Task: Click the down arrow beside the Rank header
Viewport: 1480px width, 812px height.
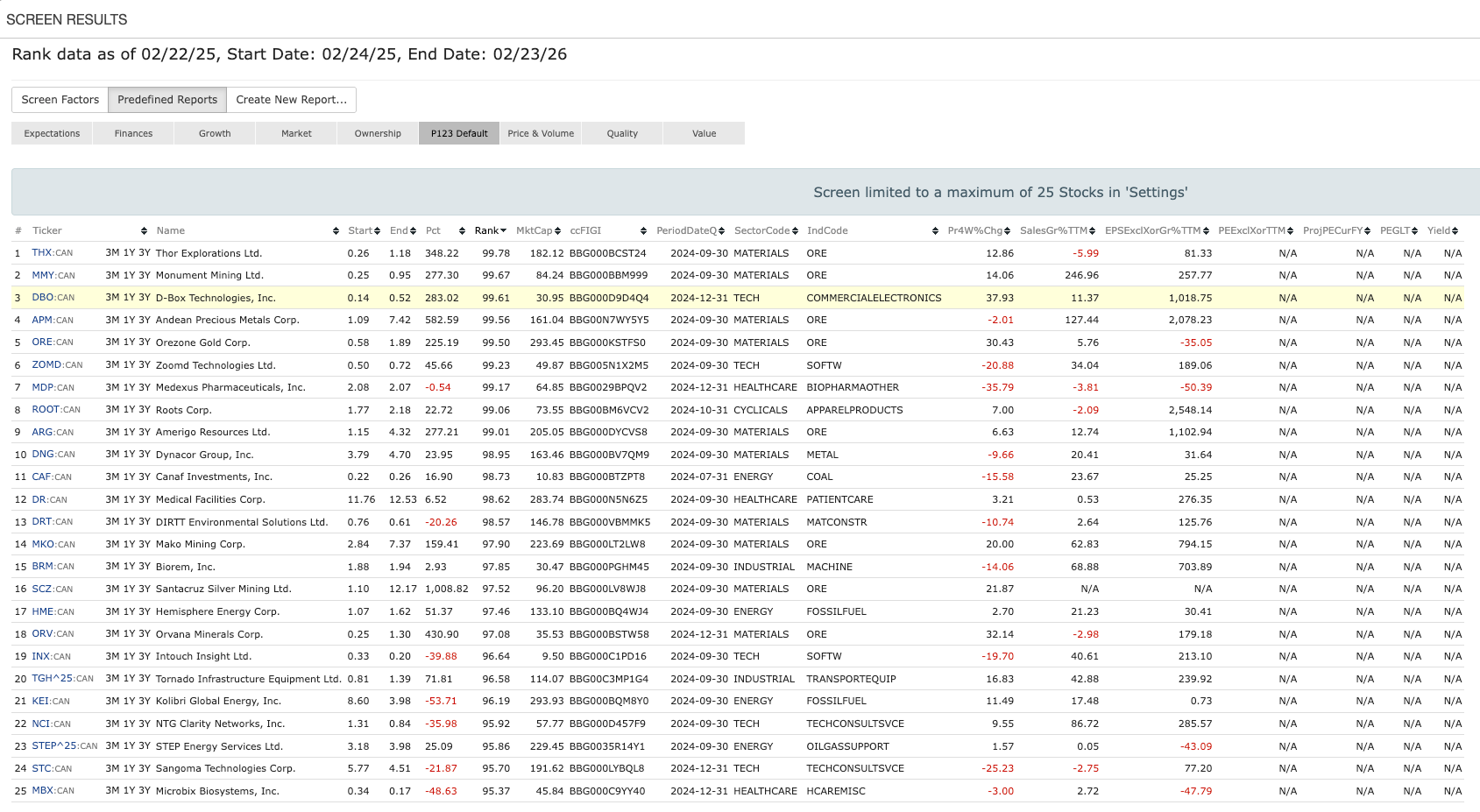Action: pyautogui.click(x=504, y=231)
